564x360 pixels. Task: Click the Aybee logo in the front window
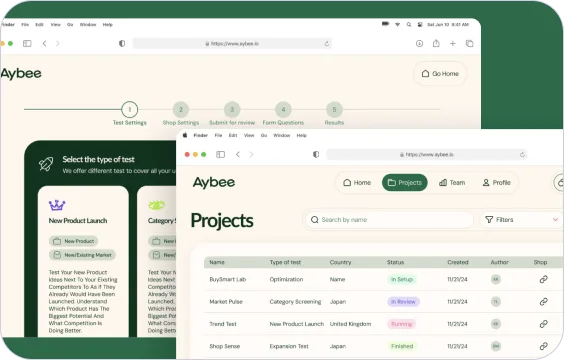tap(214, 183)
